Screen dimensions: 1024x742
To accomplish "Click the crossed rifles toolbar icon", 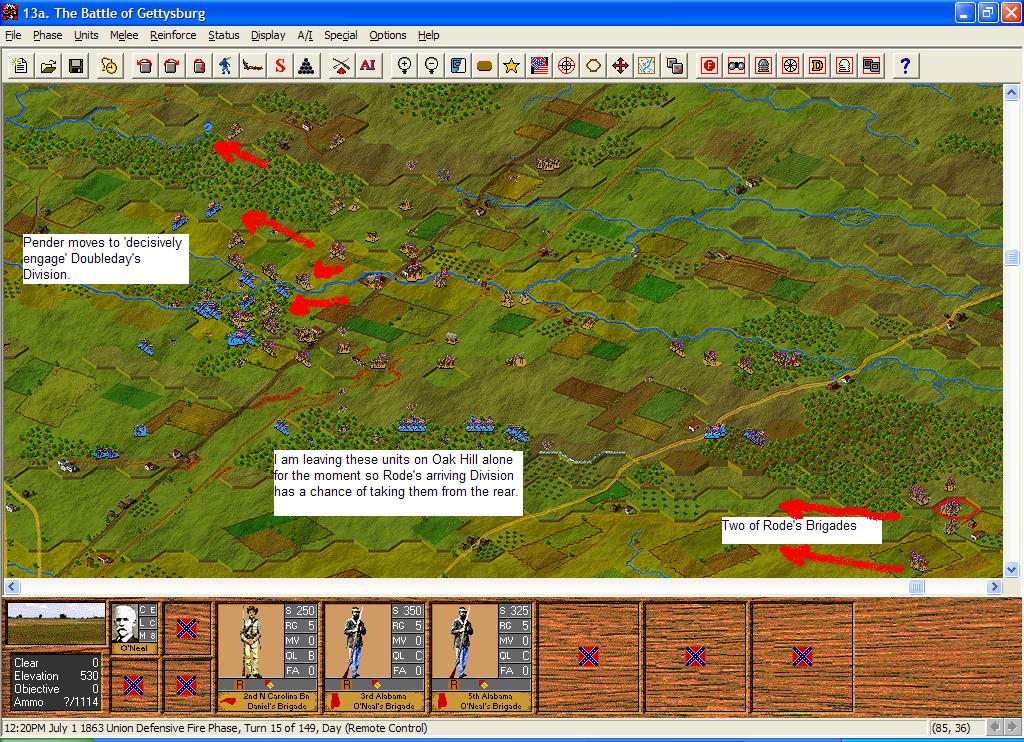I will coord(340,65).
